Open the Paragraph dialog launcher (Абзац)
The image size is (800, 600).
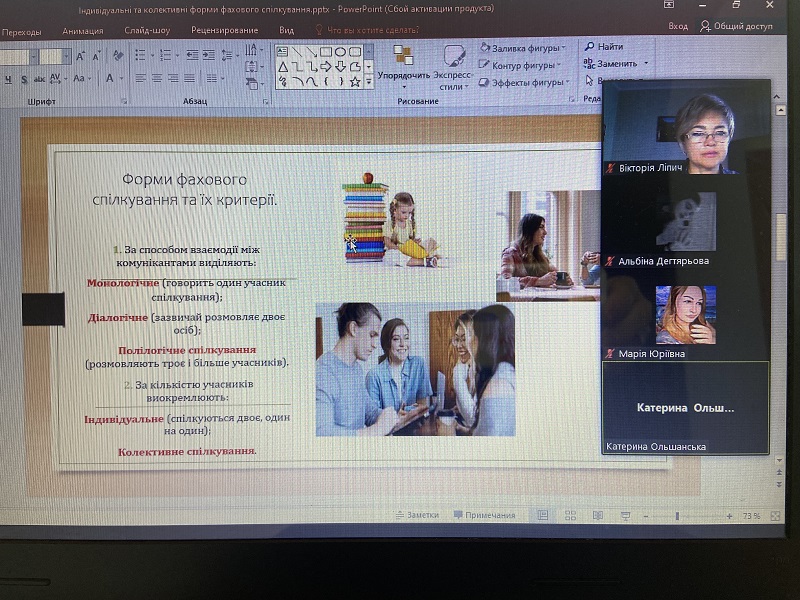coord(266,102)
